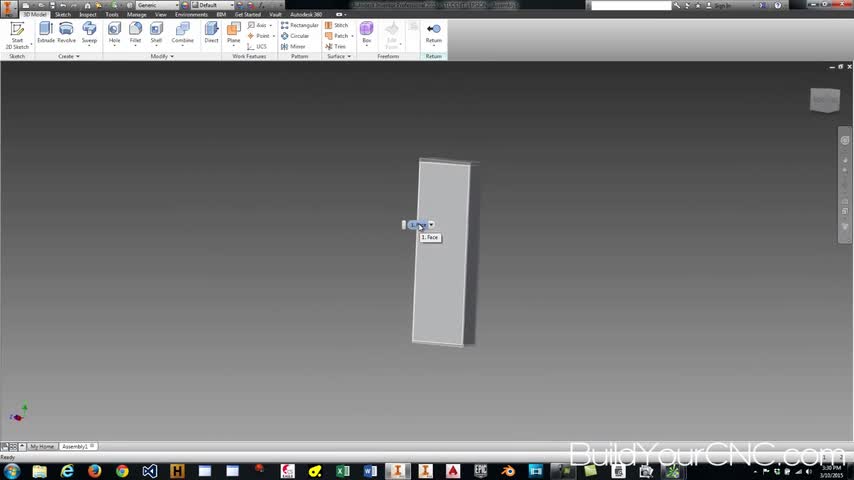Viewport: 854px width, 480px height.
Task: Switch to the Sketch ribbon tab
Action: point(63,15)
